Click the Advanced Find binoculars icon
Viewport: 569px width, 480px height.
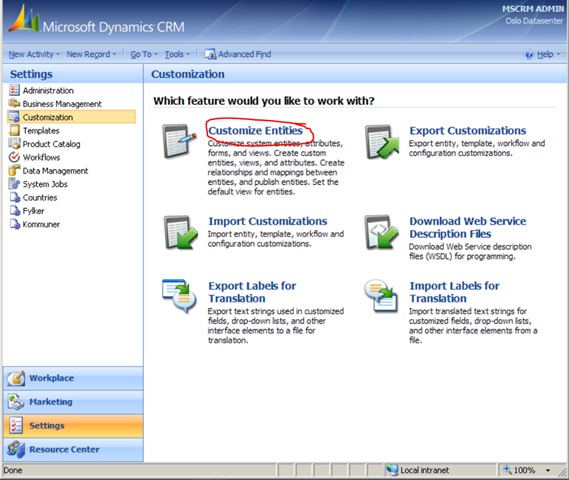tap(210, 54)
